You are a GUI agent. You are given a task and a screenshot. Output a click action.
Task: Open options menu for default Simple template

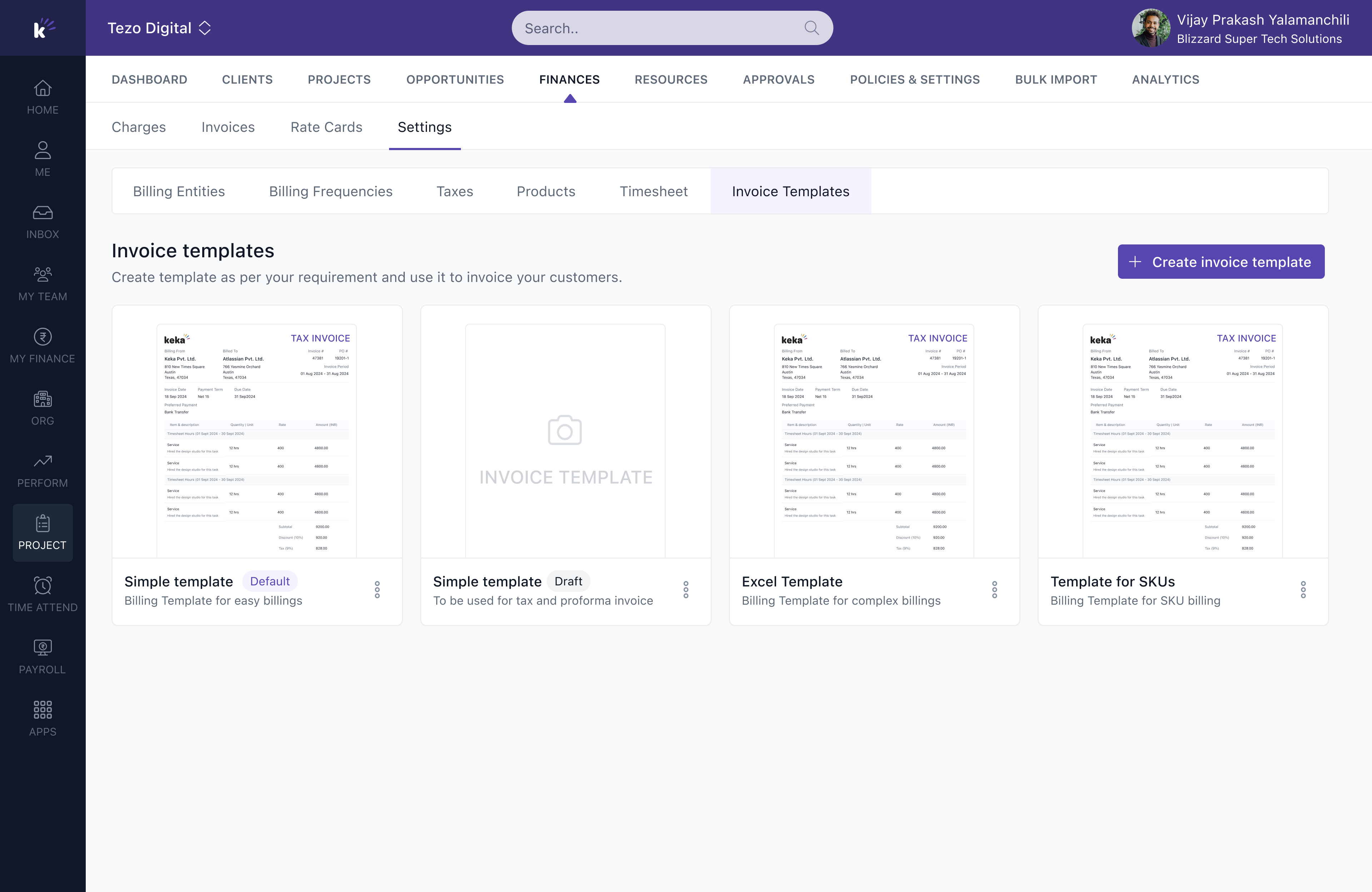pyautogui.click(x=377, y=590)
